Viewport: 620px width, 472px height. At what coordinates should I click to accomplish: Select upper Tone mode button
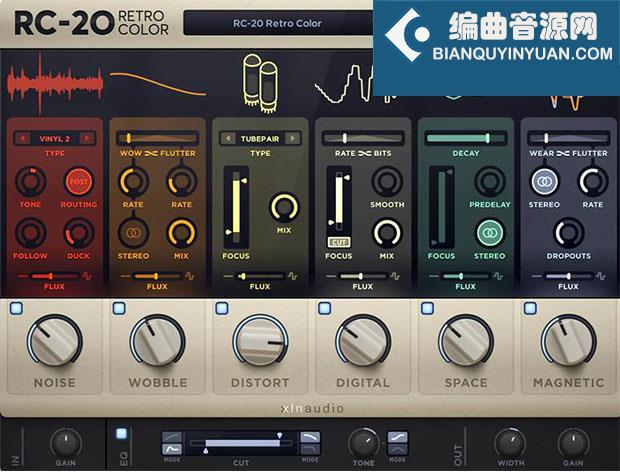coord(397,437)
